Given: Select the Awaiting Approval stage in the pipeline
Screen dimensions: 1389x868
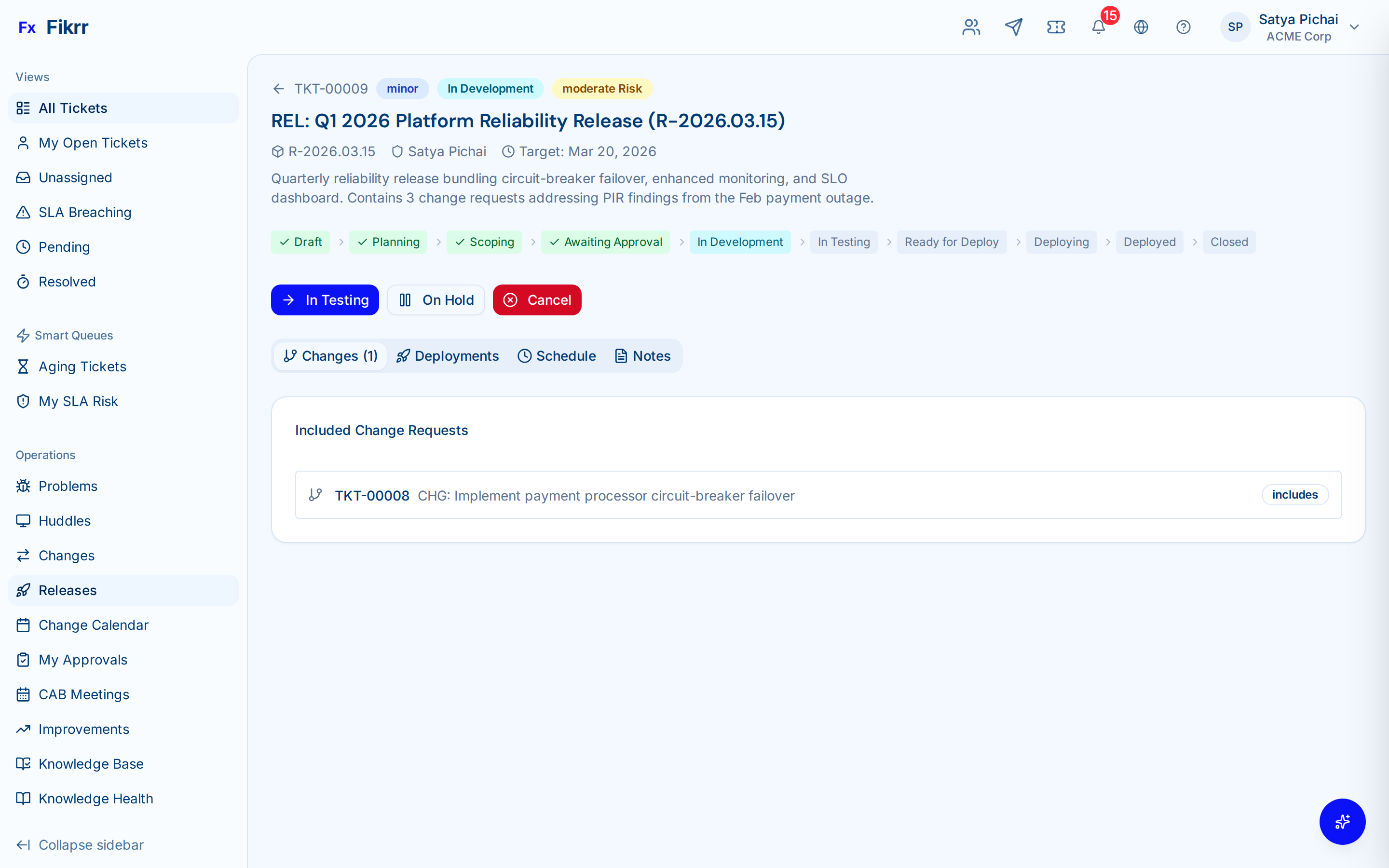Looking at the screenshot, I should point(606,242).
